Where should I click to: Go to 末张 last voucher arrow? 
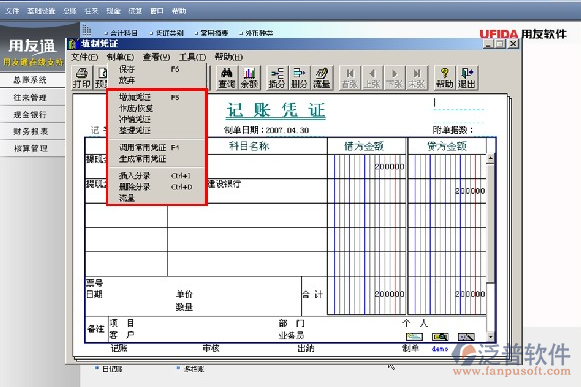pos(417,78)
